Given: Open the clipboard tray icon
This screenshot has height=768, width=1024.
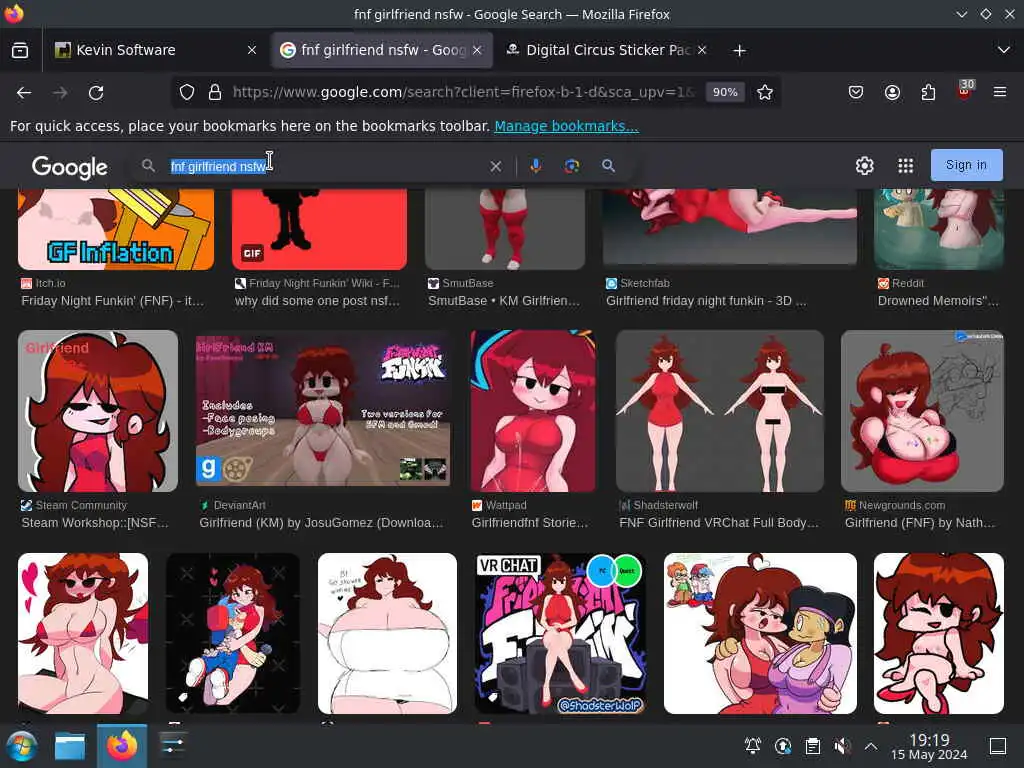Looking at the screenshot, I should coord(812,745).
